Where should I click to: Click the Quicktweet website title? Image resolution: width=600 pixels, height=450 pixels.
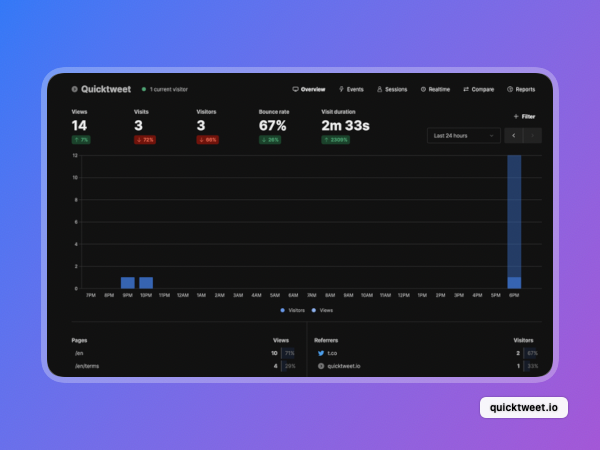point(106,89)
